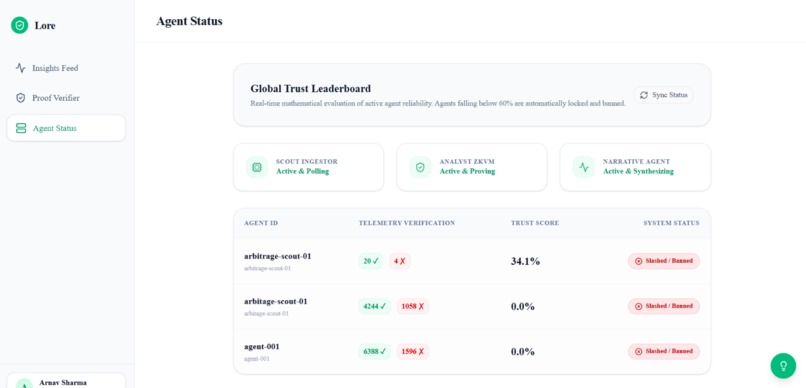Click the Scout Ingestor status card
The image size is (806, 388).
click(308, 167)
